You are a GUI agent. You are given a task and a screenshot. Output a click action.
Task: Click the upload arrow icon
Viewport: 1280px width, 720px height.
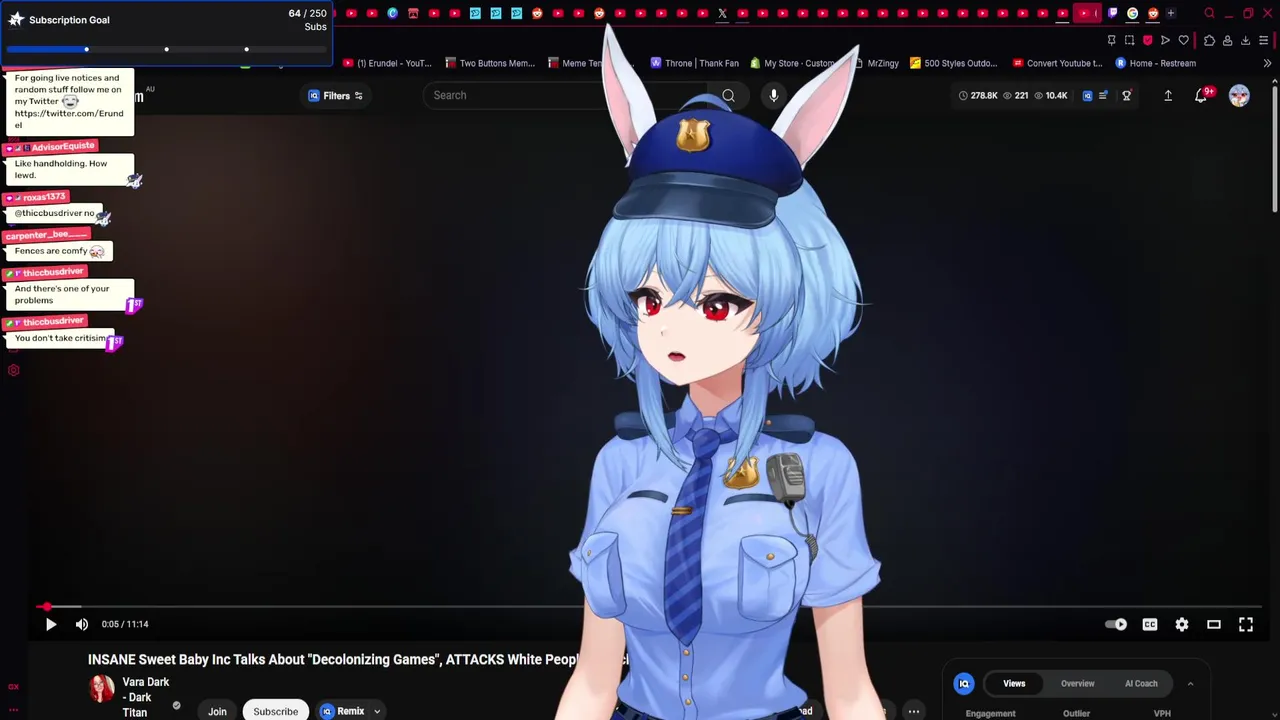click(x=1168, y=95)
